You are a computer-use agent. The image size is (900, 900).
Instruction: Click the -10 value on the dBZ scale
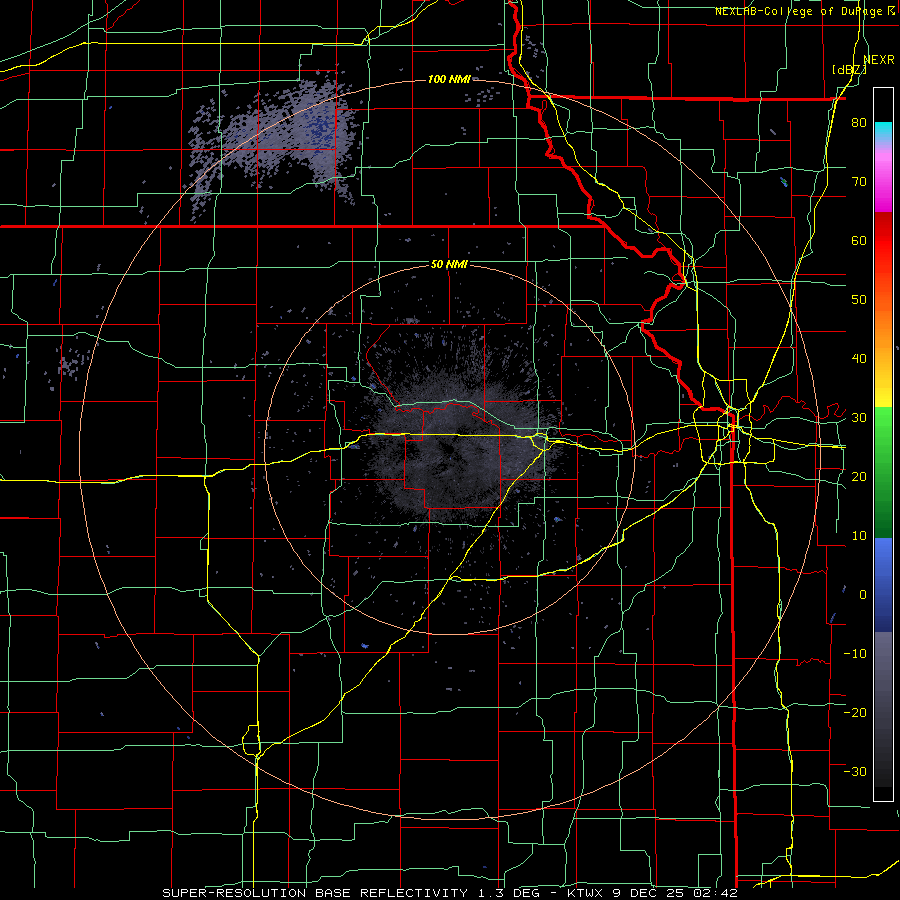(855, 653)
